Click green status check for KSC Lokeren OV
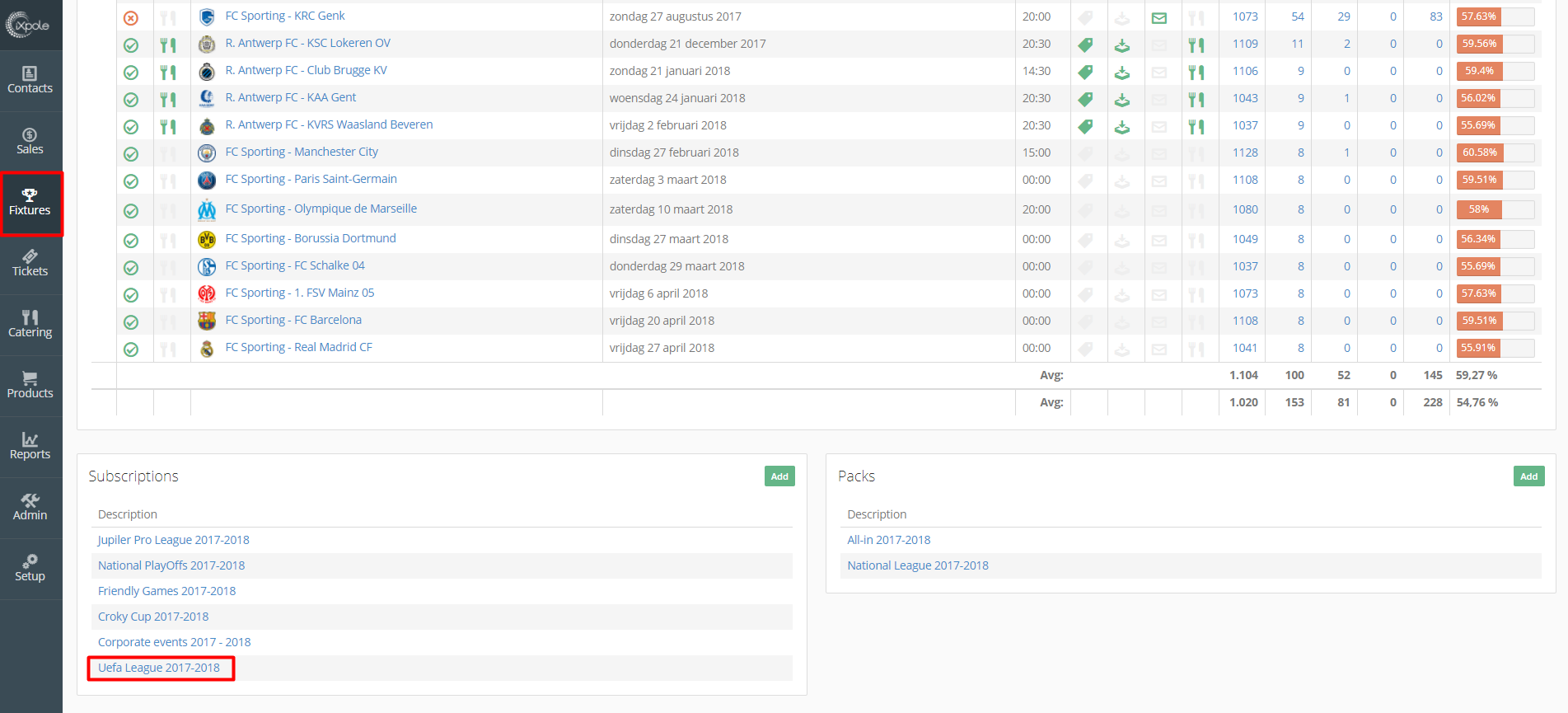This screenshot has height=713, width=1568. [131, 45]
